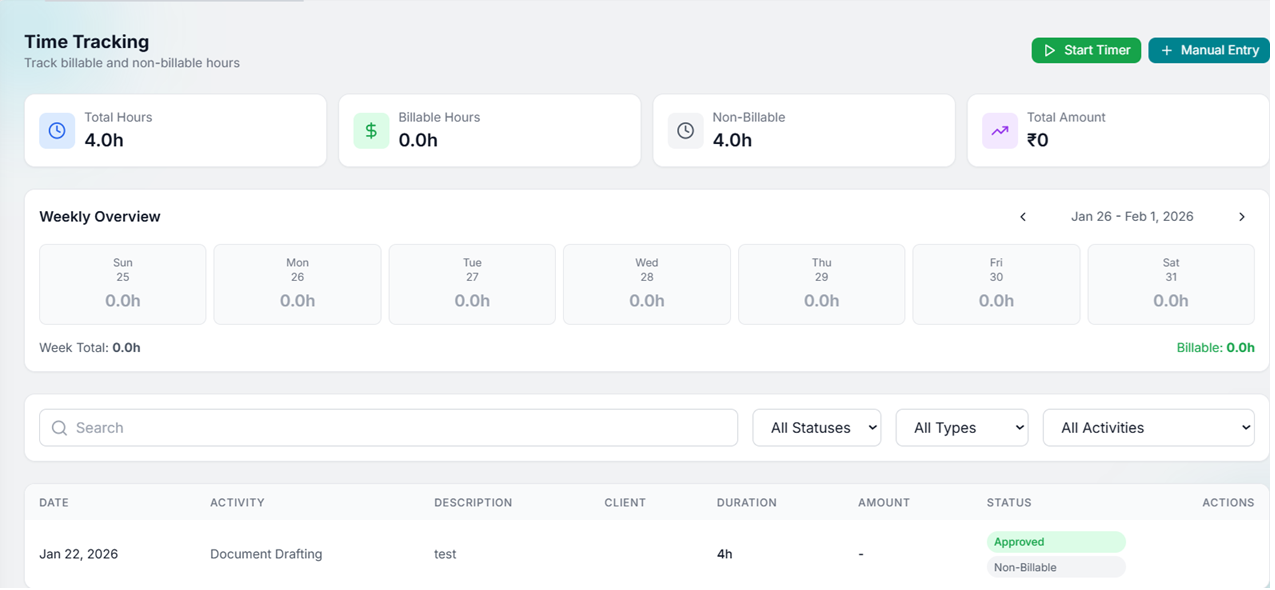Sort by the Date column header
This screenshot has height=590, width=1275.
tap(54, 503)
